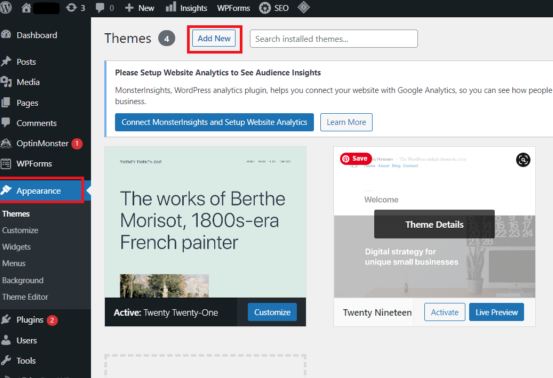Click the Dashboard gauge icon
Viewport: 553px width, 378px height.
pos(6,35)
